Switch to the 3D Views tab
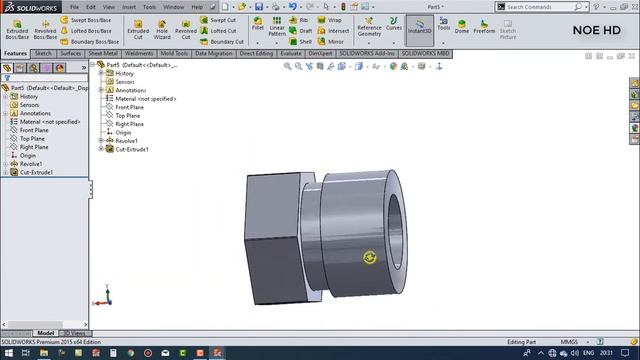640x360 pixels. [75, 333]
